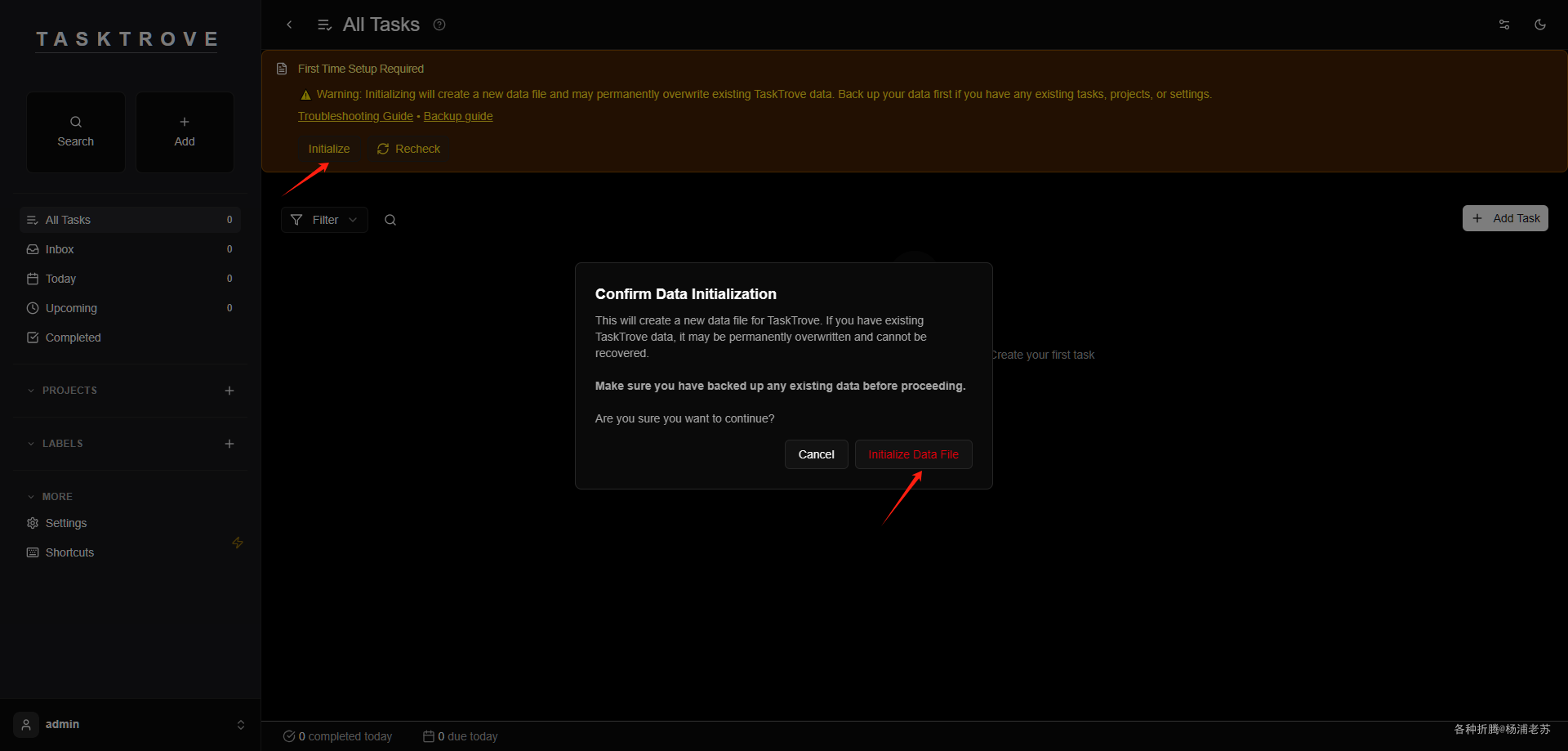Open the Troubleshooting Guide link
Viewport: 1568px width, 751px height.
pyautogui.click(x=355, y=116)
